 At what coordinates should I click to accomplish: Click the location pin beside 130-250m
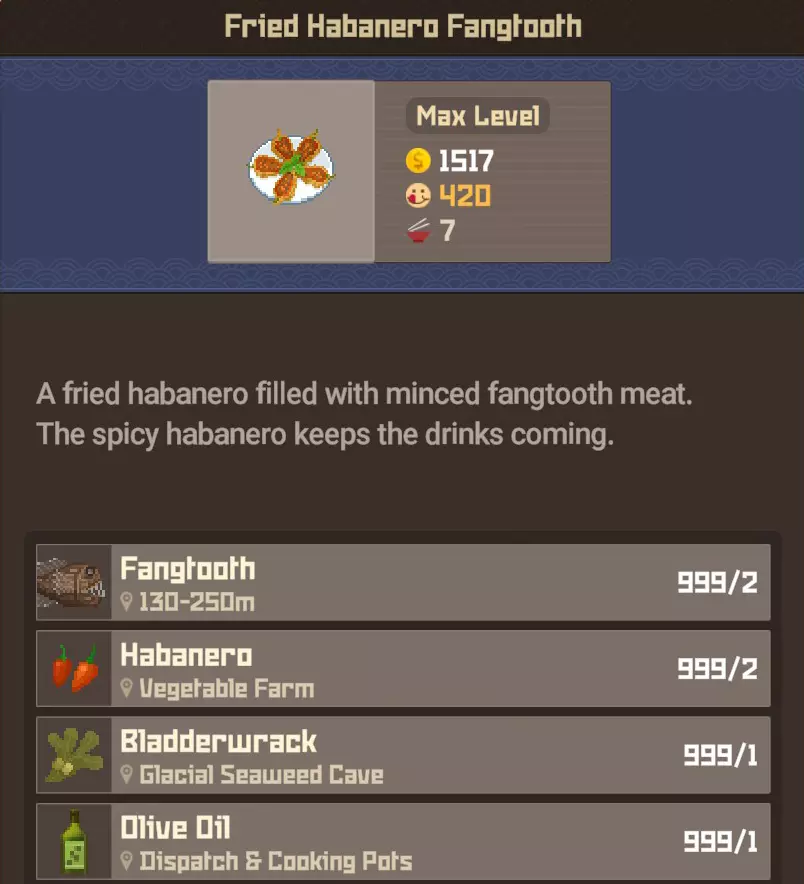click(127, 602)
